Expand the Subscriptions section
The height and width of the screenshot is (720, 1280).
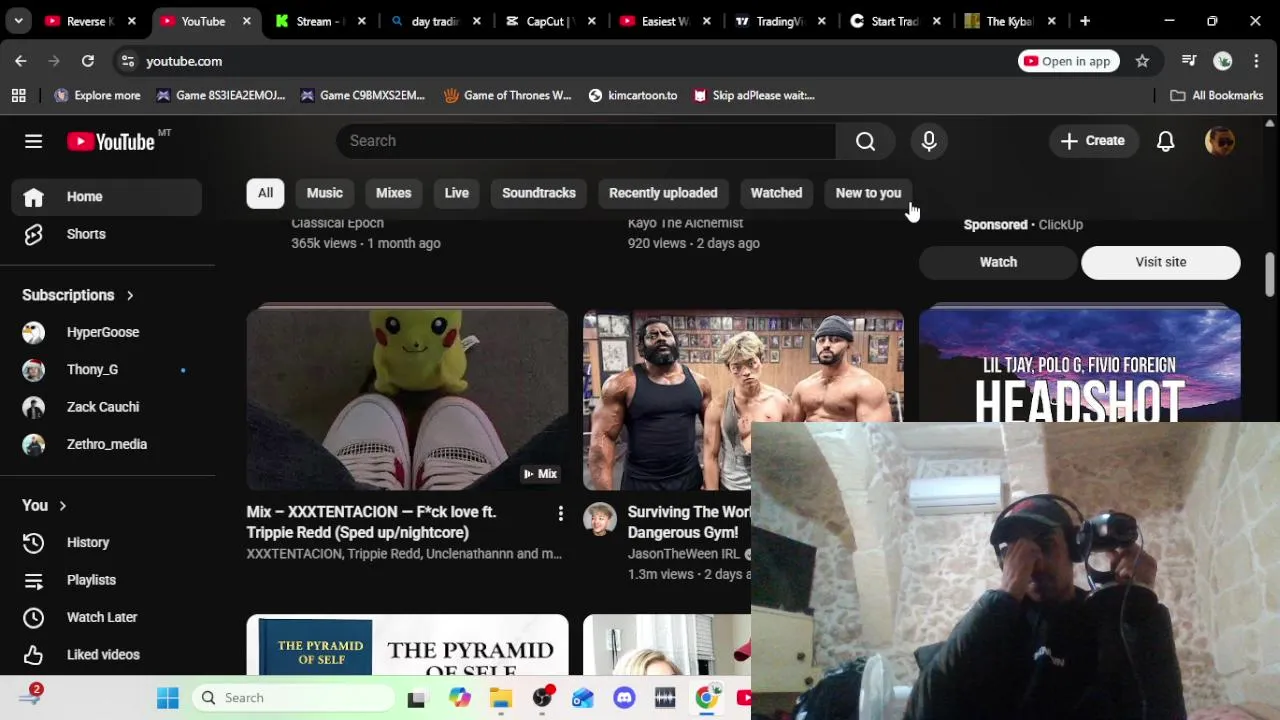(78, 295)
